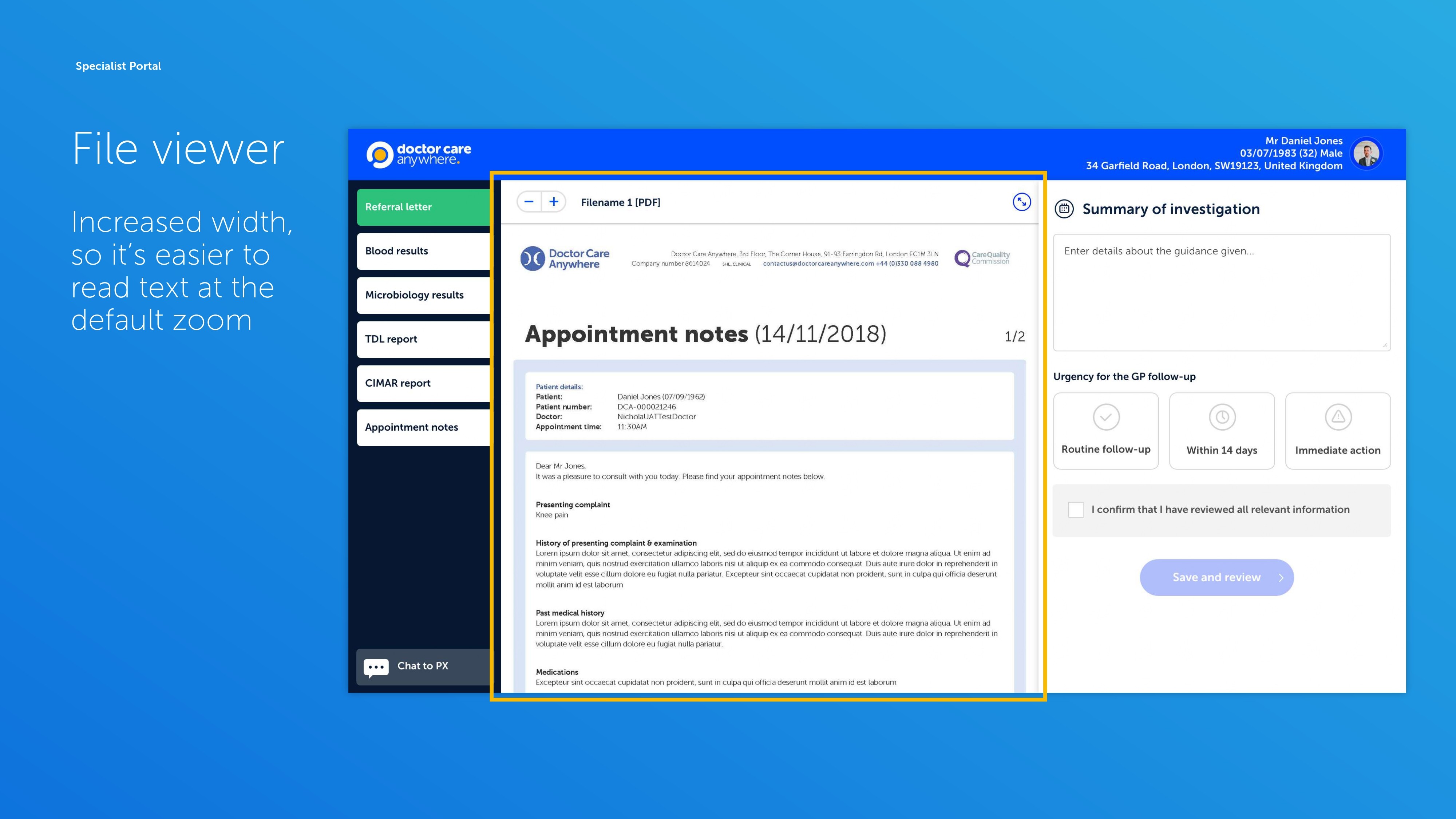
Task: Open the Blood results tab
Action: (423, 251)
